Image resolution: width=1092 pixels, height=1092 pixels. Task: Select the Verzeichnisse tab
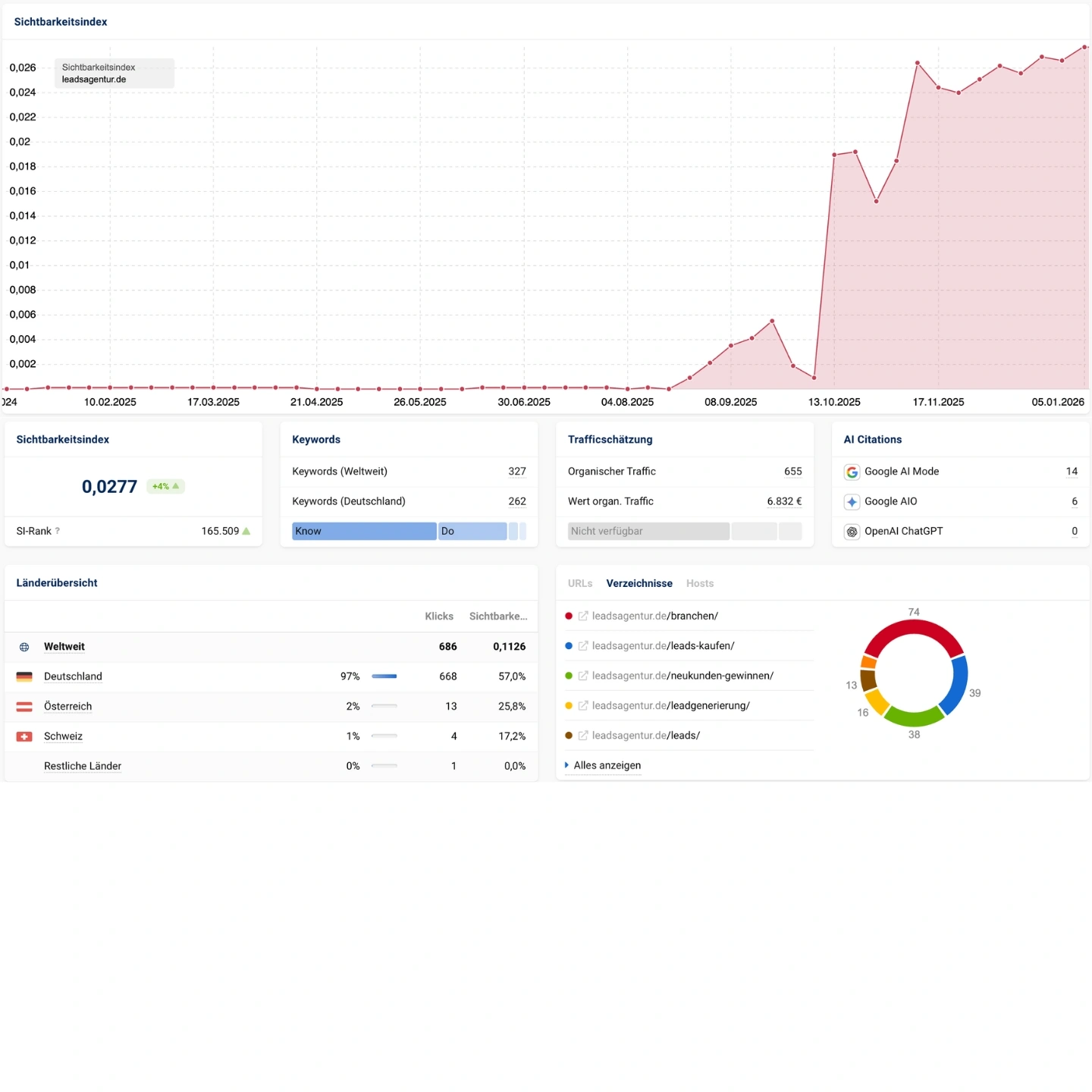[639, 583]
